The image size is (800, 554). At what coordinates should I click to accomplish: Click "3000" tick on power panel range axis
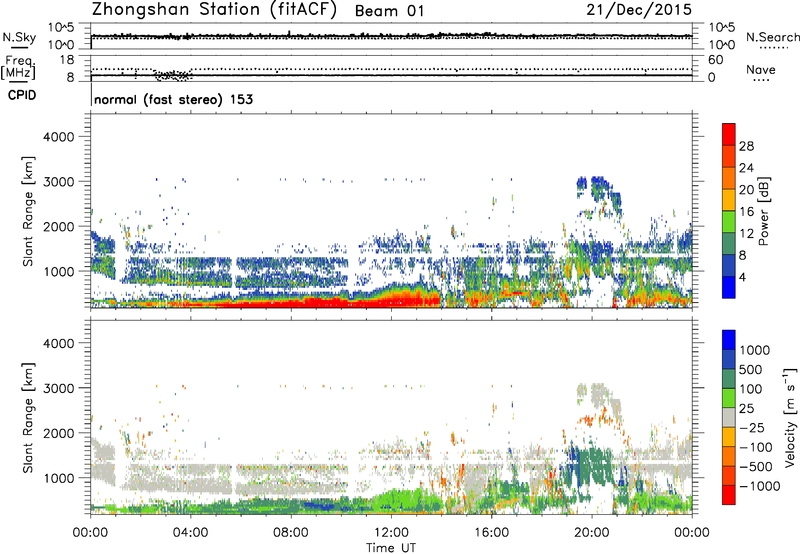(x=59, y=182)
